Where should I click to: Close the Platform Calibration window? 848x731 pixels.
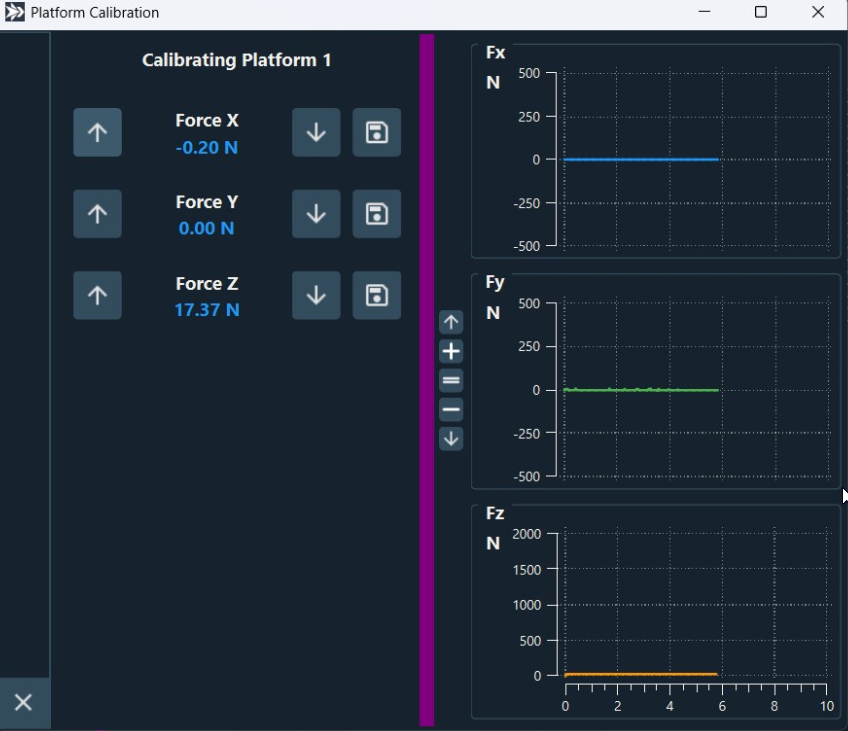coord(818,12)
